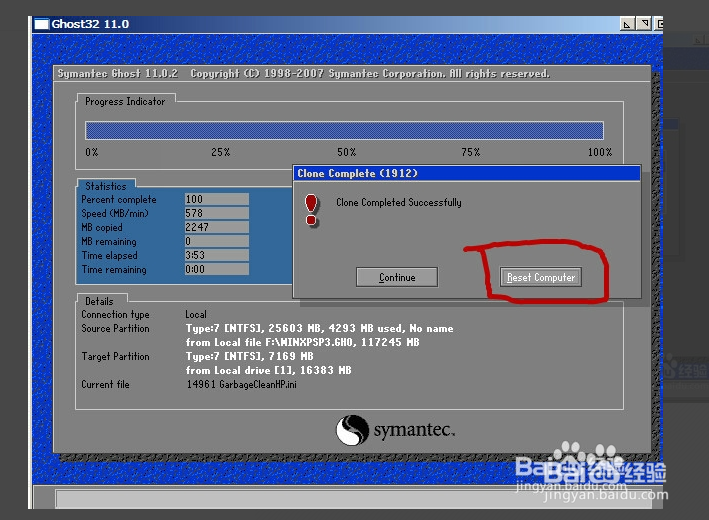Click the Reset Computer button
The width and height of the screenshot is (709, 520).
coord(540,277)
